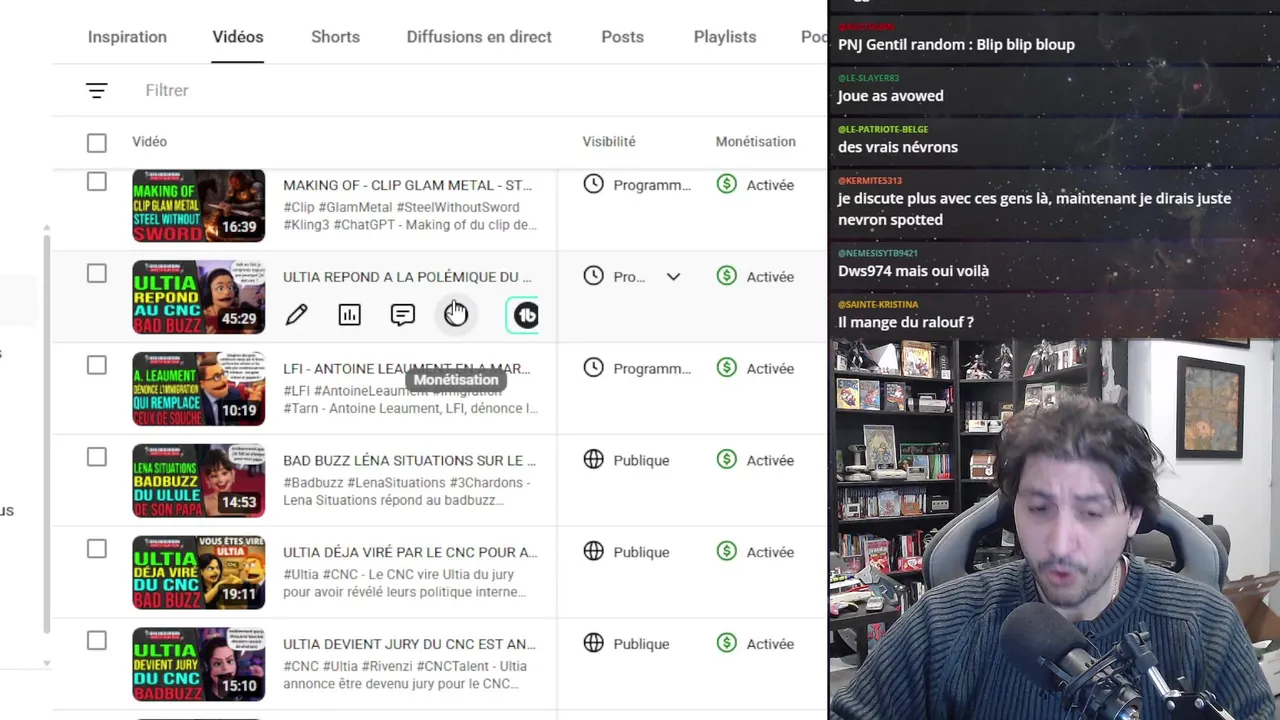Open ULTIA REPOND A LA POLÉMIQUE title
The width and height of the screenshot is (1280, 720).
pos(407,277)
